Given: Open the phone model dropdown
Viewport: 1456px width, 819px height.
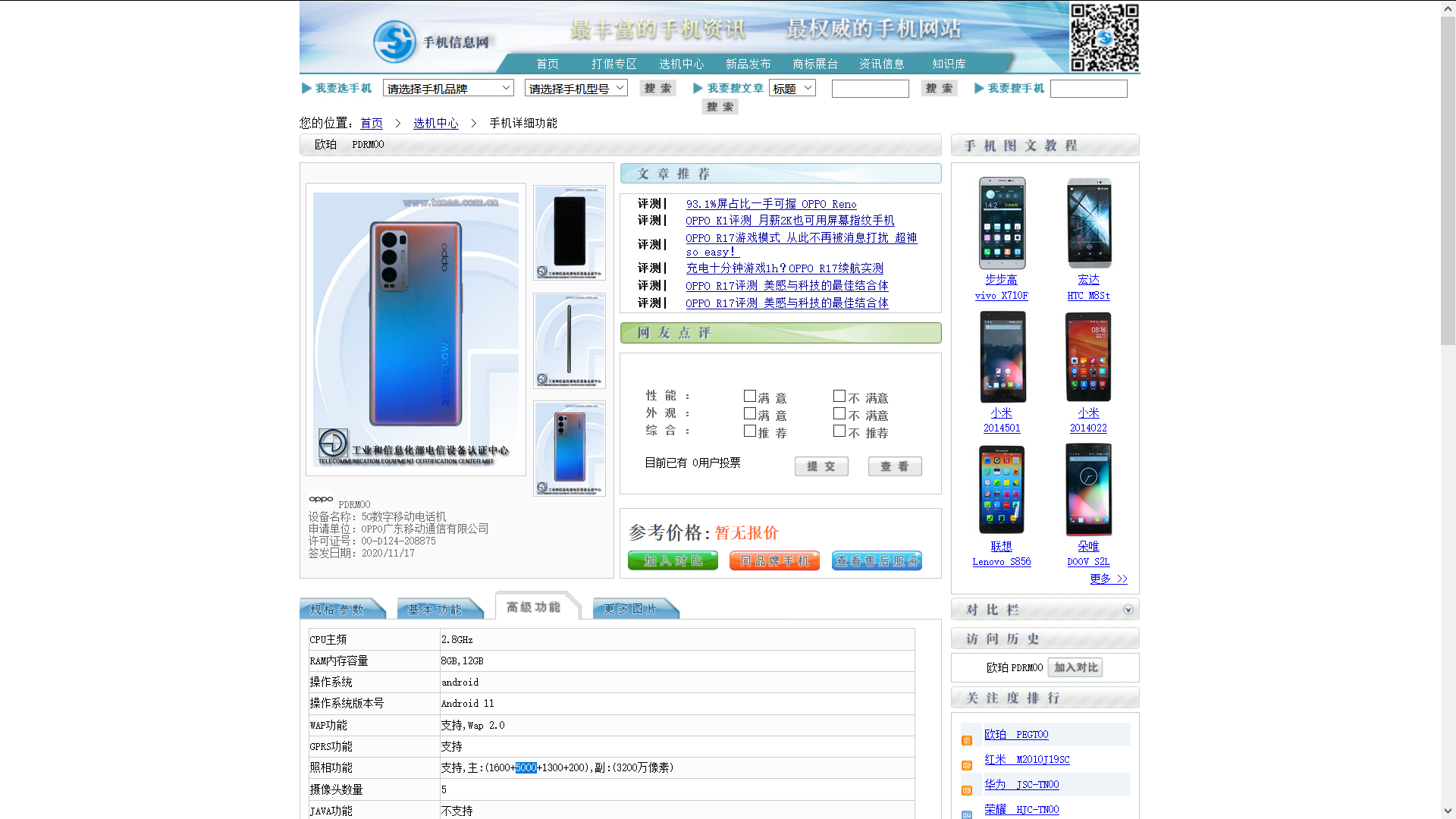Looking at the screenshot, I should point(576,88).
